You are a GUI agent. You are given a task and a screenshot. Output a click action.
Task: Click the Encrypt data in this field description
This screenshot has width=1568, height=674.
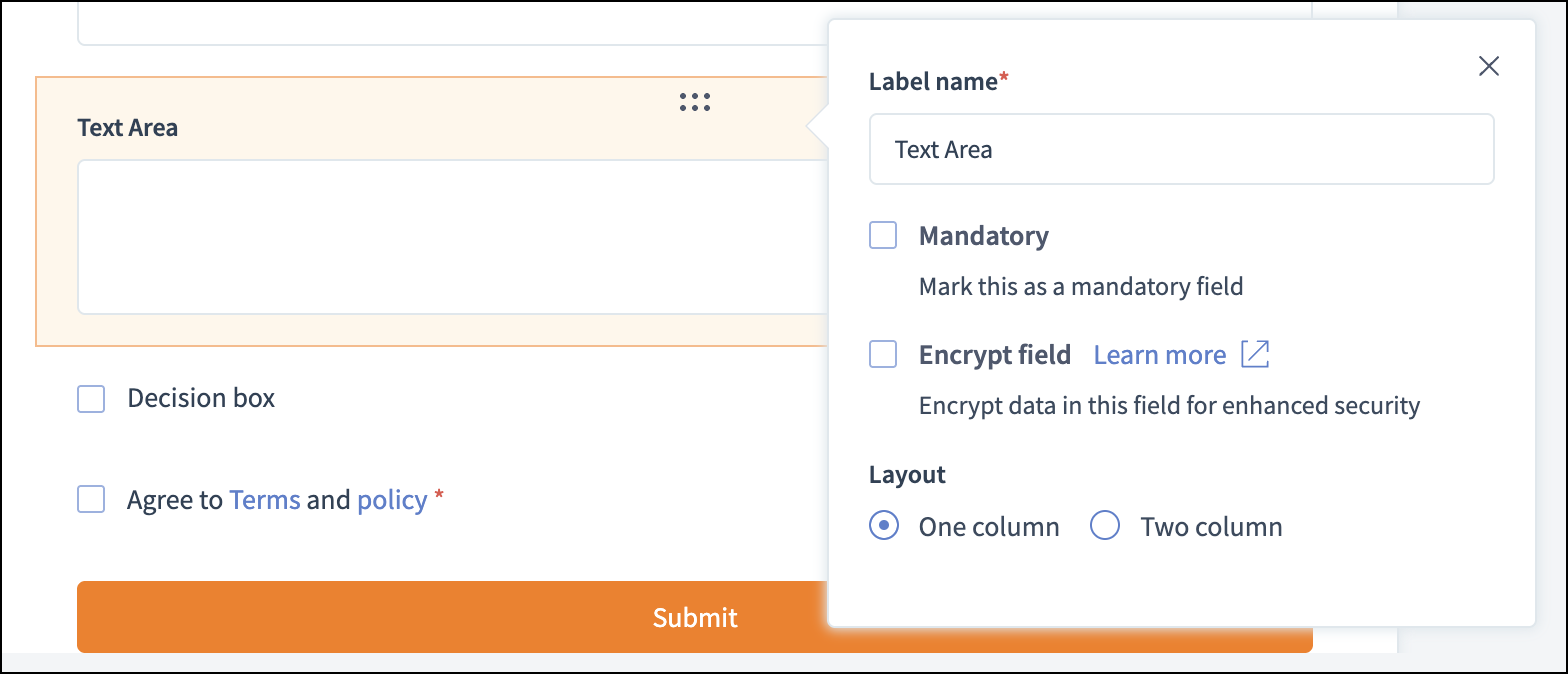click(1168, 405)
